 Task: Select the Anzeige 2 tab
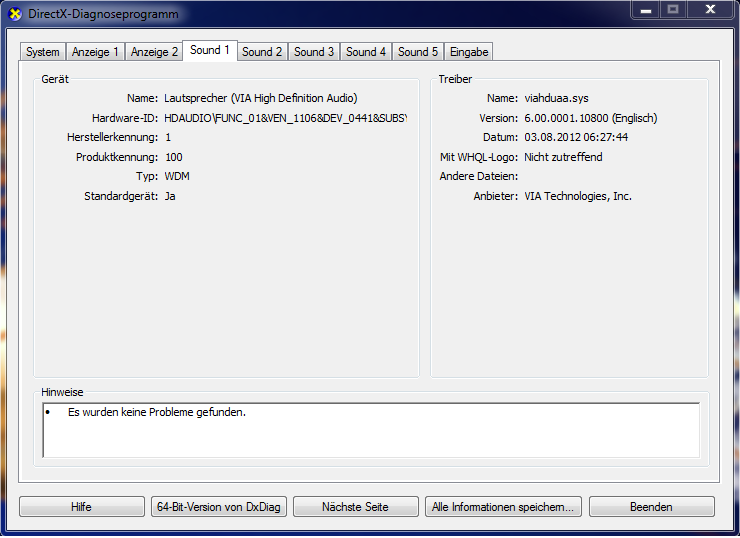tap(154, 52)
